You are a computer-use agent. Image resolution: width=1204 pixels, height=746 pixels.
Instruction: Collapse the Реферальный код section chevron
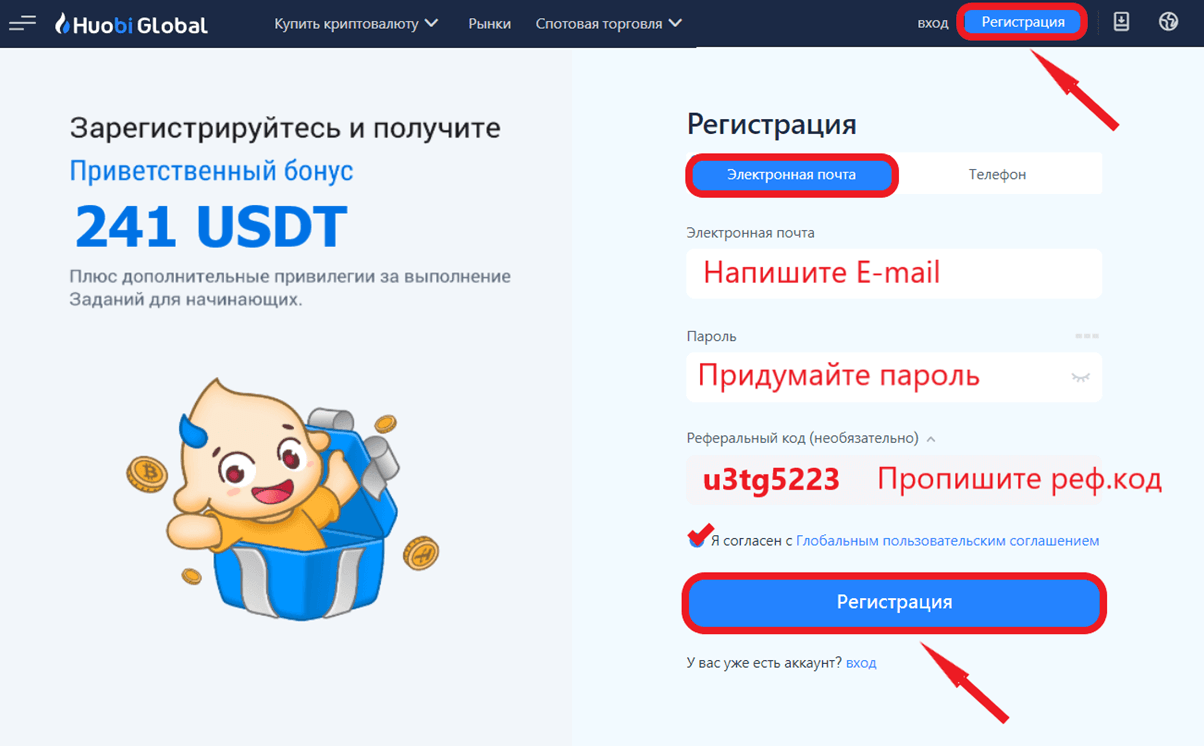[x=931, y=438]
